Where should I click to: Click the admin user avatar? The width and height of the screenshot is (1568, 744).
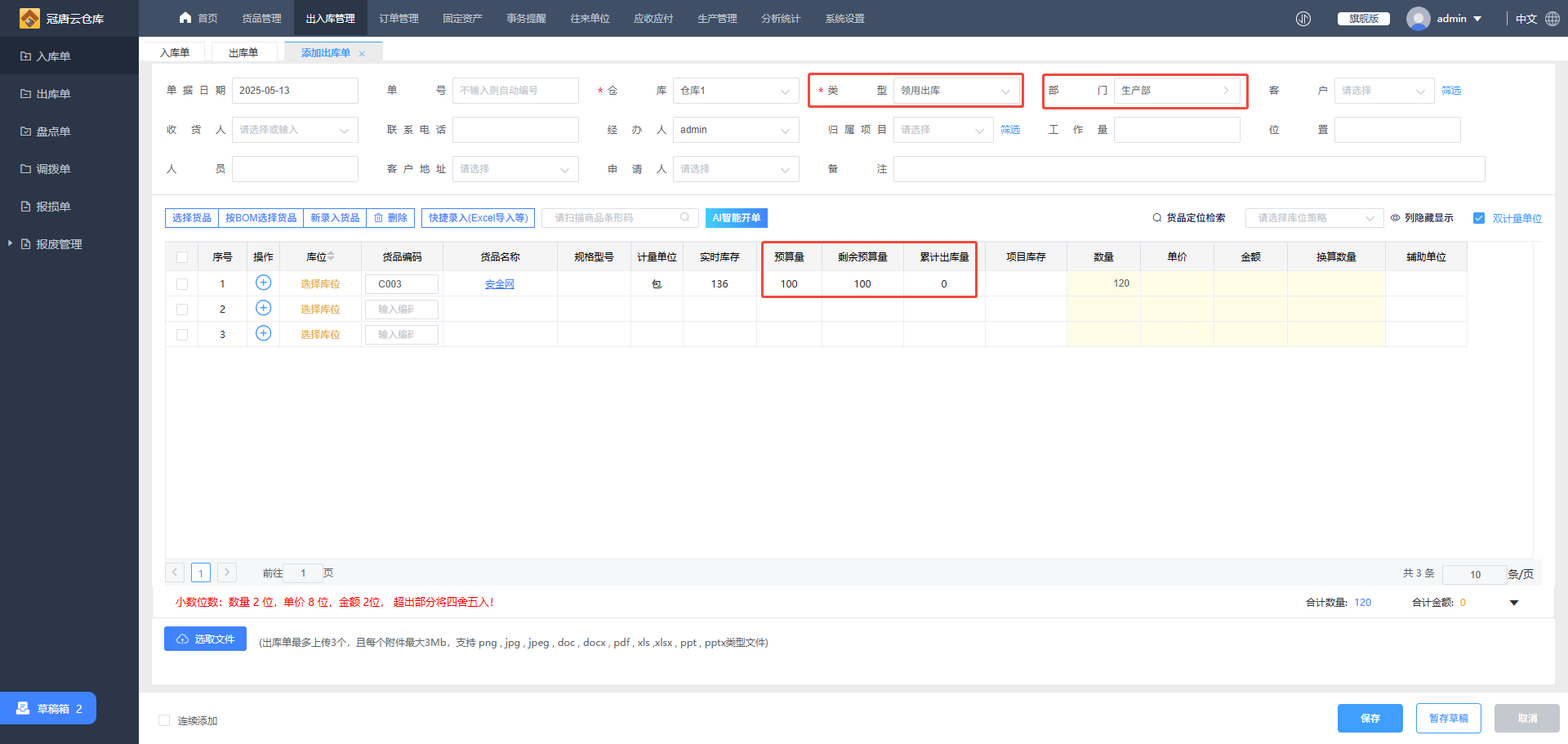(1418, 19)
